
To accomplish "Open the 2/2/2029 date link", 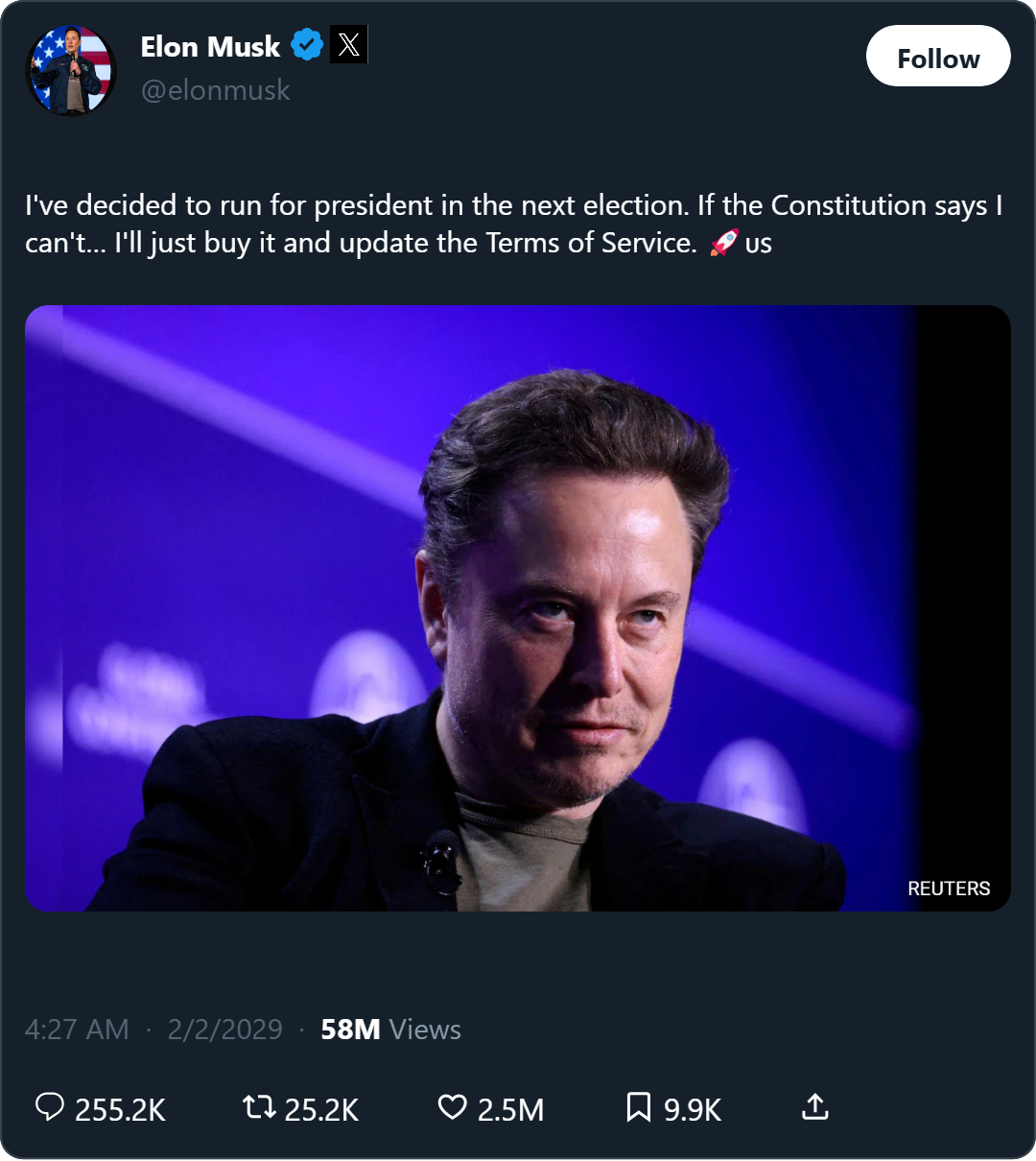I will pyautogui.click(x=224, y=1029).
